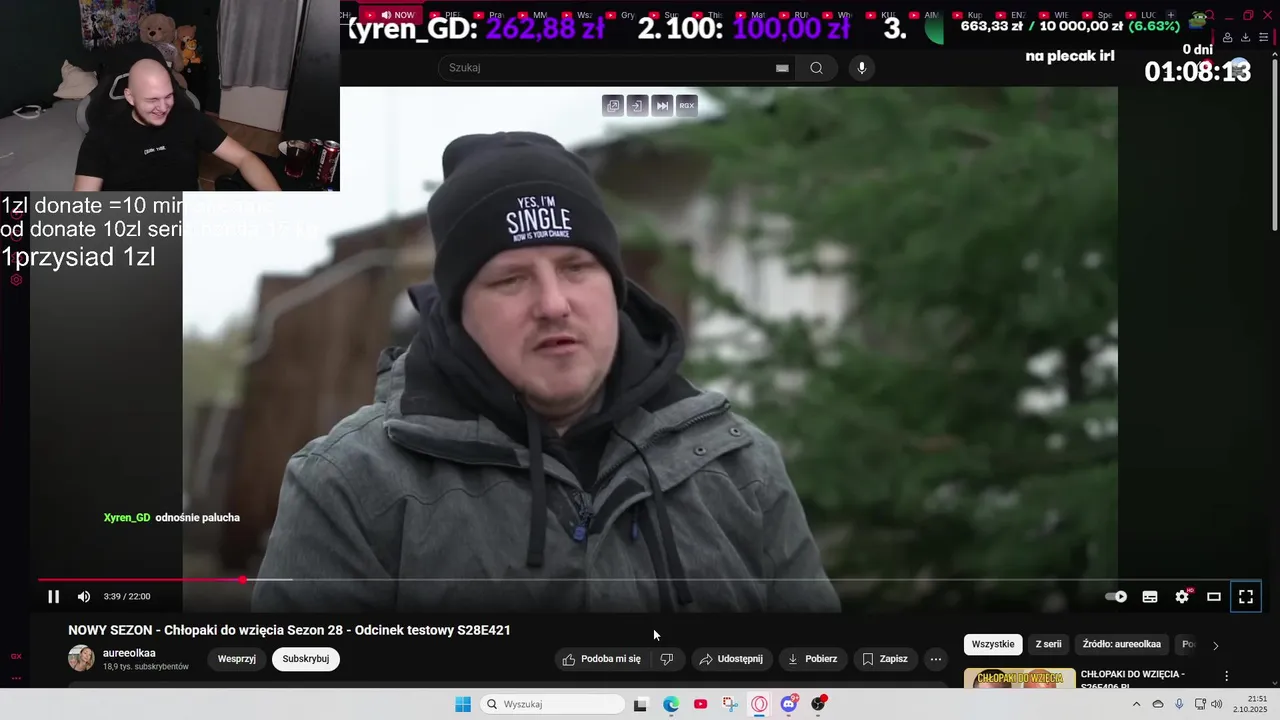The height and width of the screenshot is (720, 1280).
Task: Click the arrow-into-box icon beside the pop-out icon
Action: pyautogui.click(x=637, y=105)
